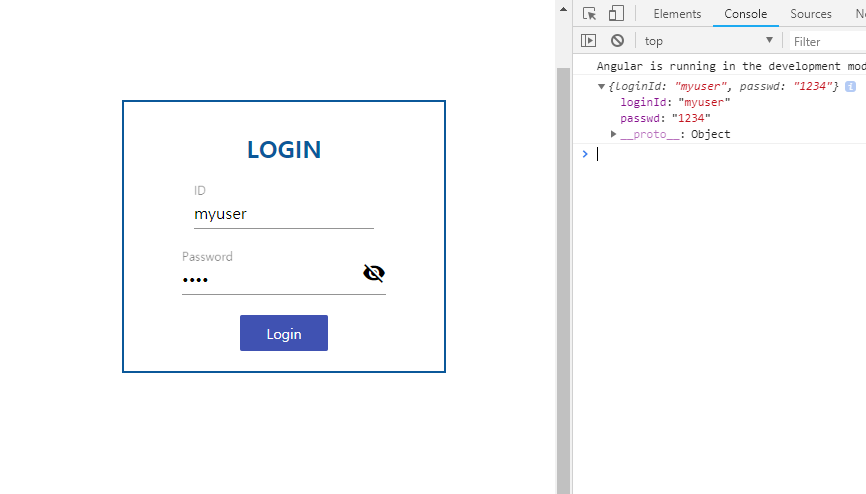Screen dimensions: 866x494
Task: Click the page vertical scrollbar thumb
Action: coord(563,281)
